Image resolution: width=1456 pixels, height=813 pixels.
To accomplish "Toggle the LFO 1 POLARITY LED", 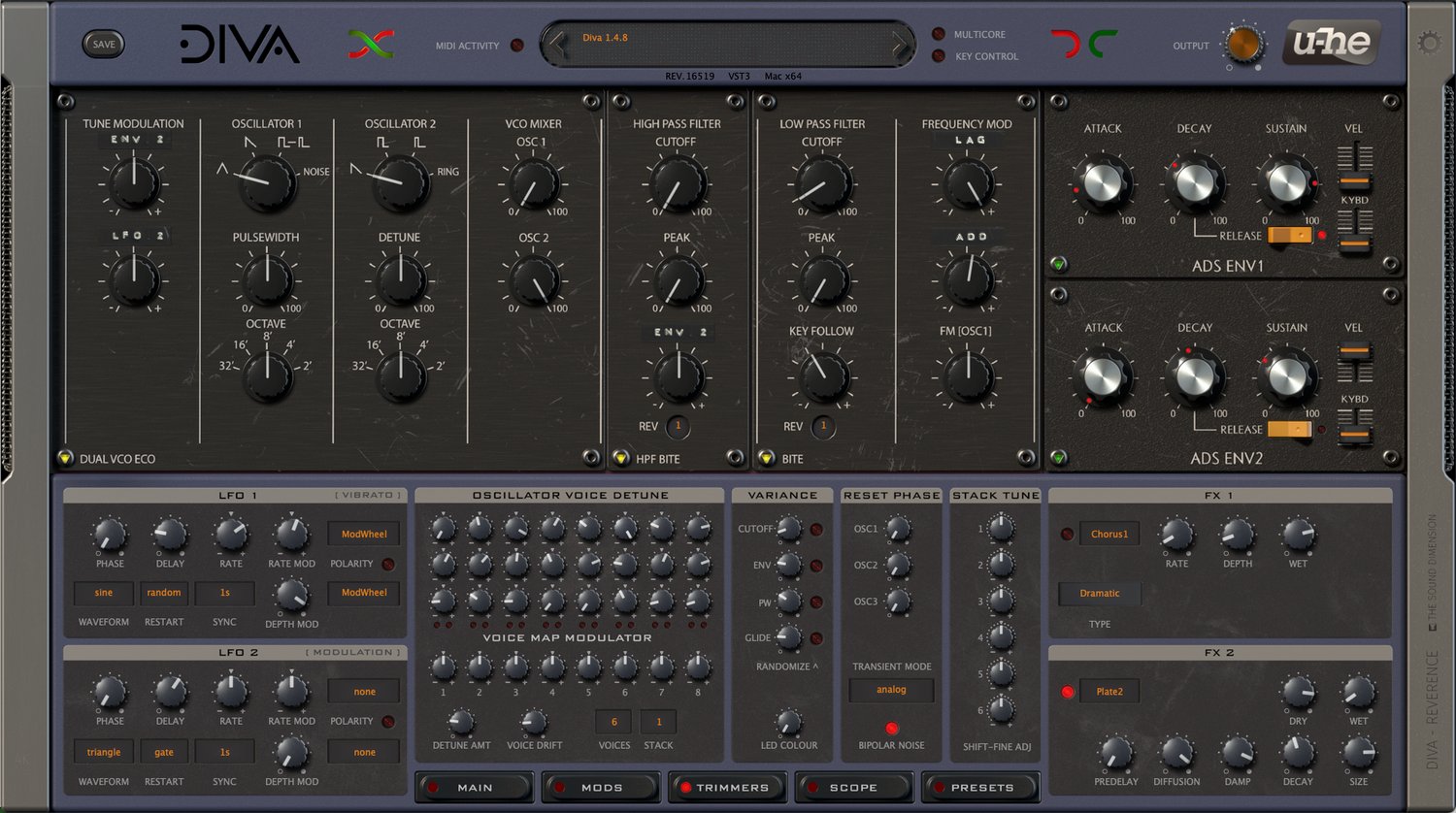I will [387, 564].
